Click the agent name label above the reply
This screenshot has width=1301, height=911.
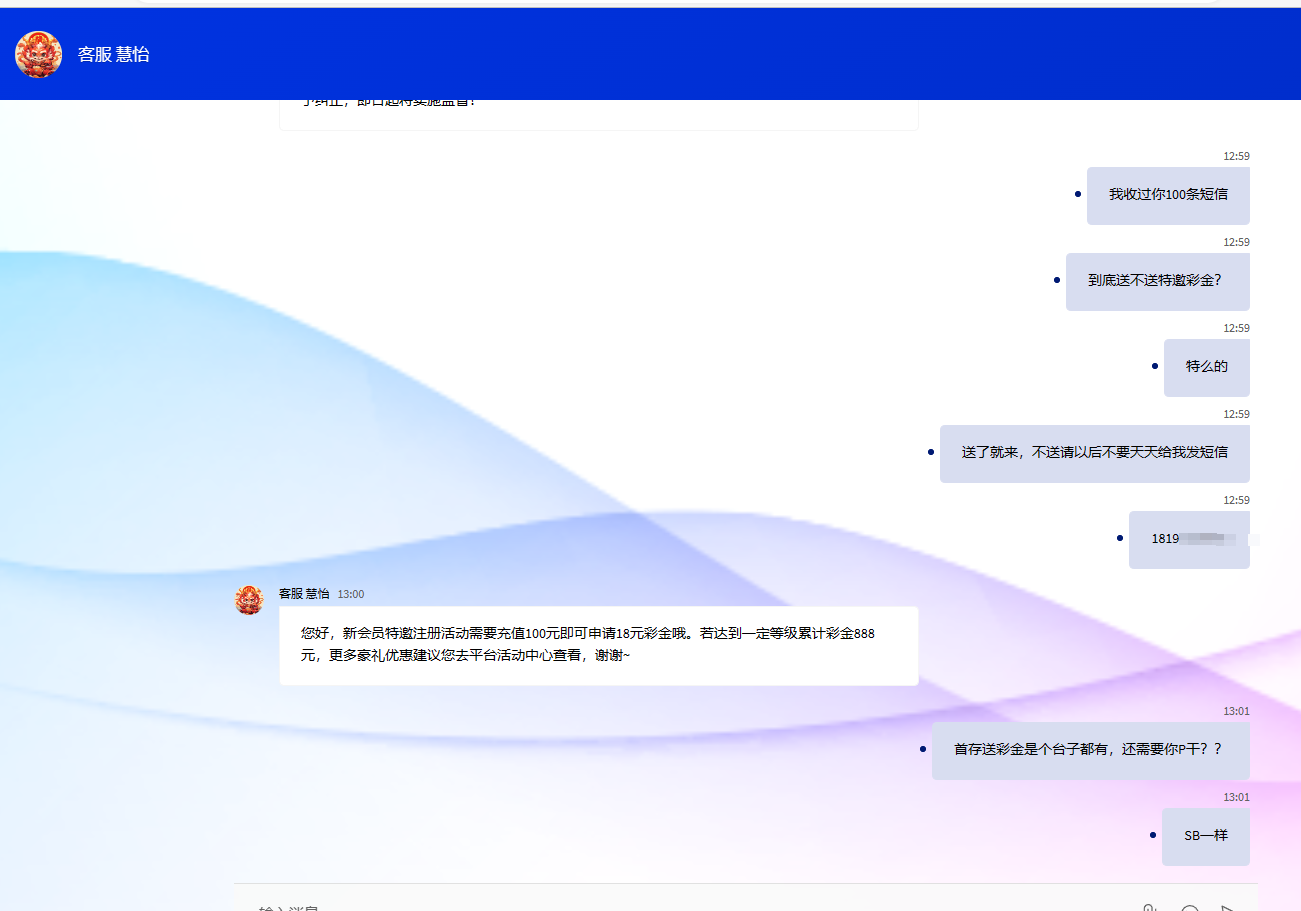pos(303,594)
